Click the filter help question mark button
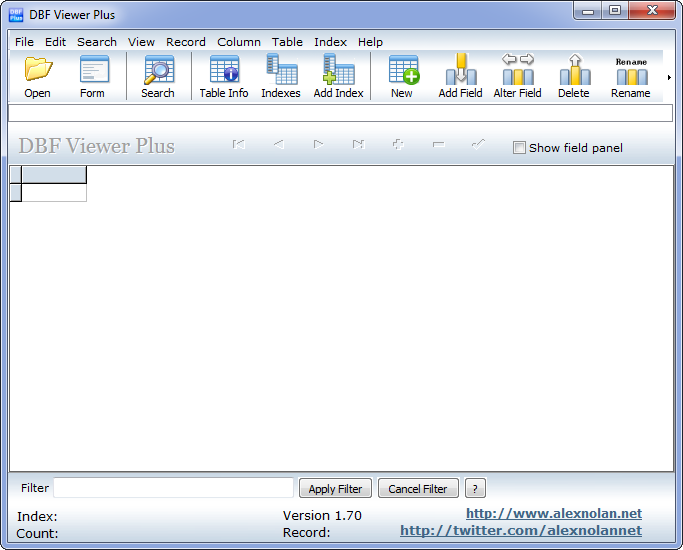683x550 pixels. [x=475, y=489]
